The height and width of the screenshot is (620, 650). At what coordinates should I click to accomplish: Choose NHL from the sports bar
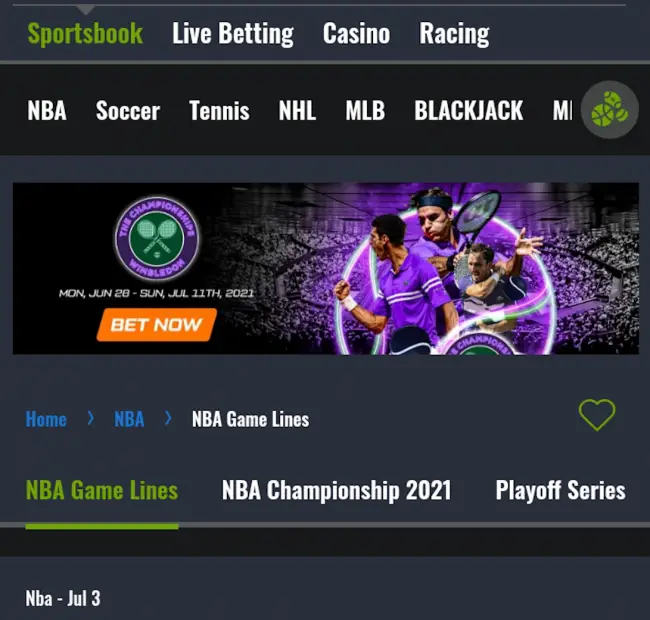coord(297,111)
